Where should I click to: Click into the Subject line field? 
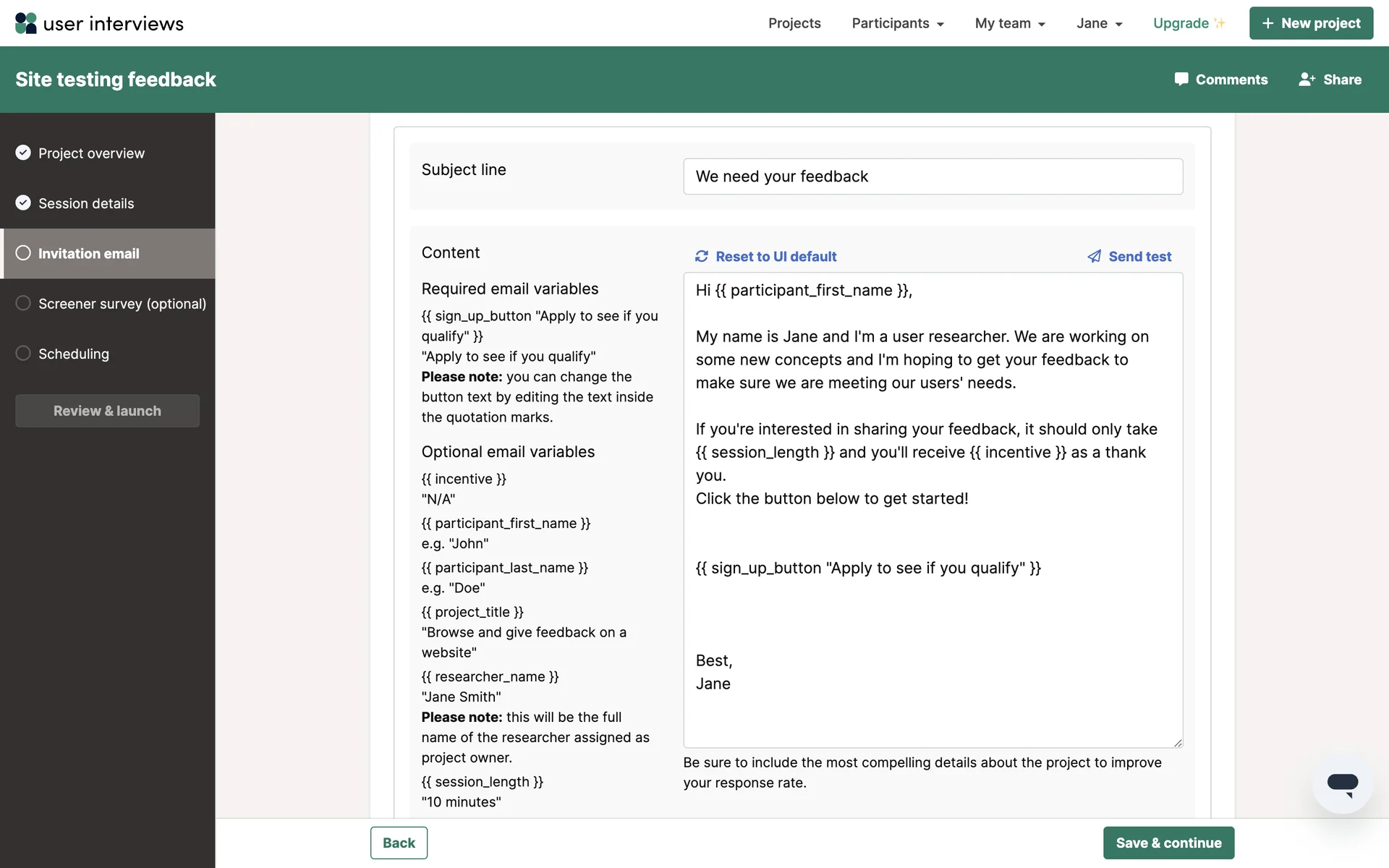pos(933,176)
